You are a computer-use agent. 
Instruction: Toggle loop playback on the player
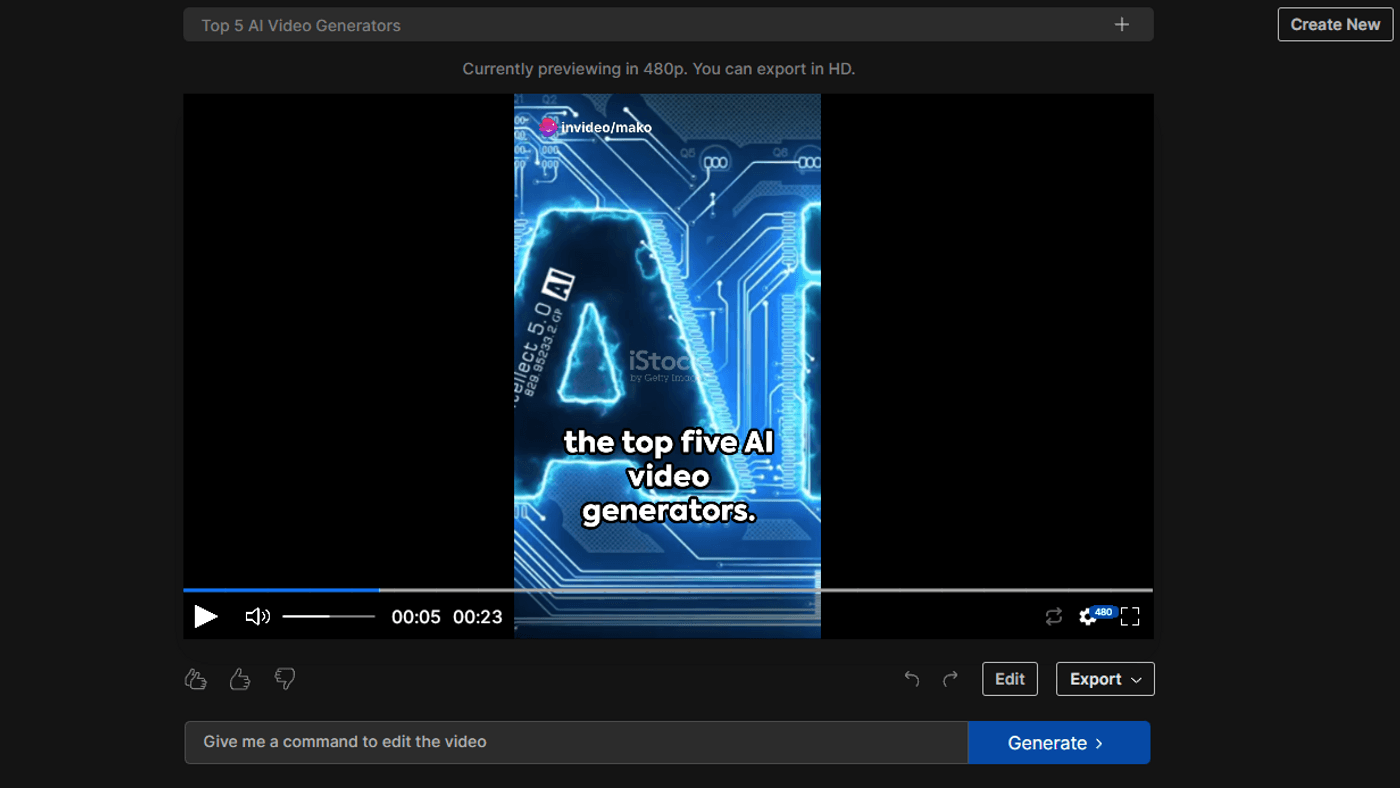1053,617
